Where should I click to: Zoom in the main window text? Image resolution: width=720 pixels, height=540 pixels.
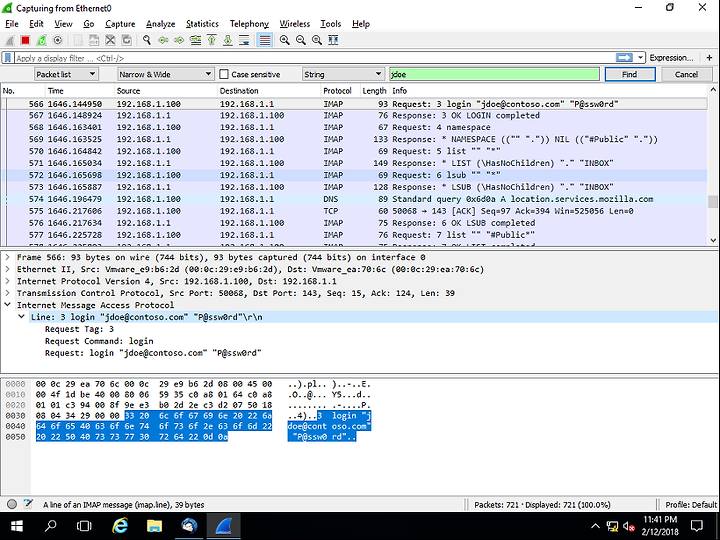click(285, 40)
